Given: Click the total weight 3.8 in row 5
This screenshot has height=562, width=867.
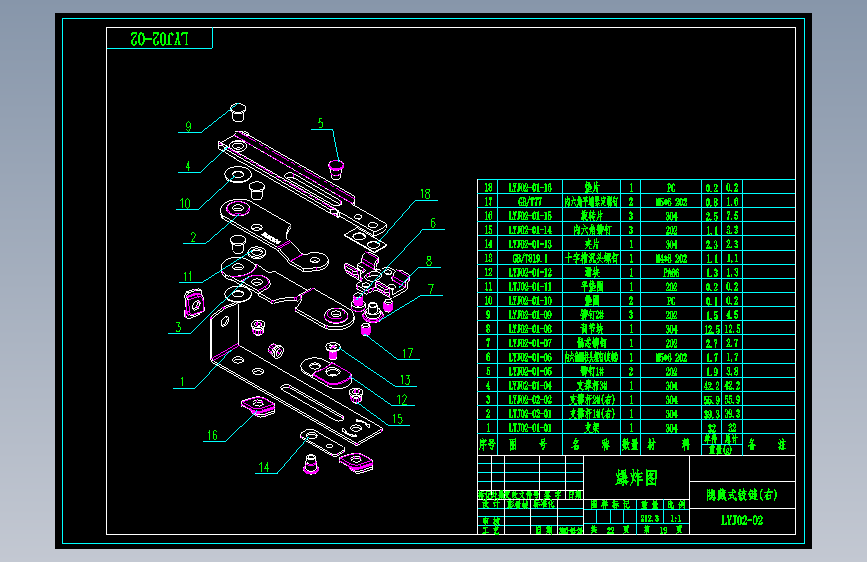Looking at the screenshot, I should click(x=732, y=371).
